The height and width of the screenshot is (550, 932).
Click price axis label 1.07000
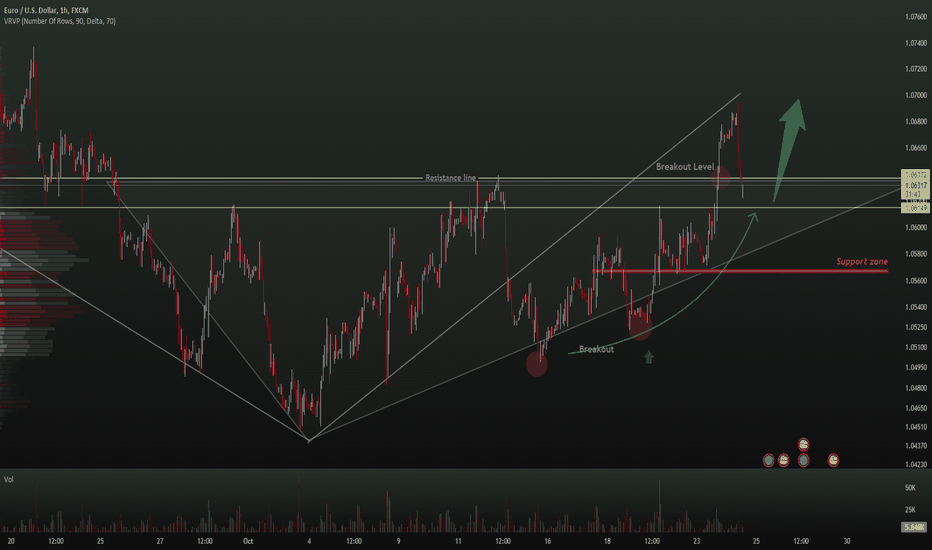pyautogui.click(x=915, y=95)
